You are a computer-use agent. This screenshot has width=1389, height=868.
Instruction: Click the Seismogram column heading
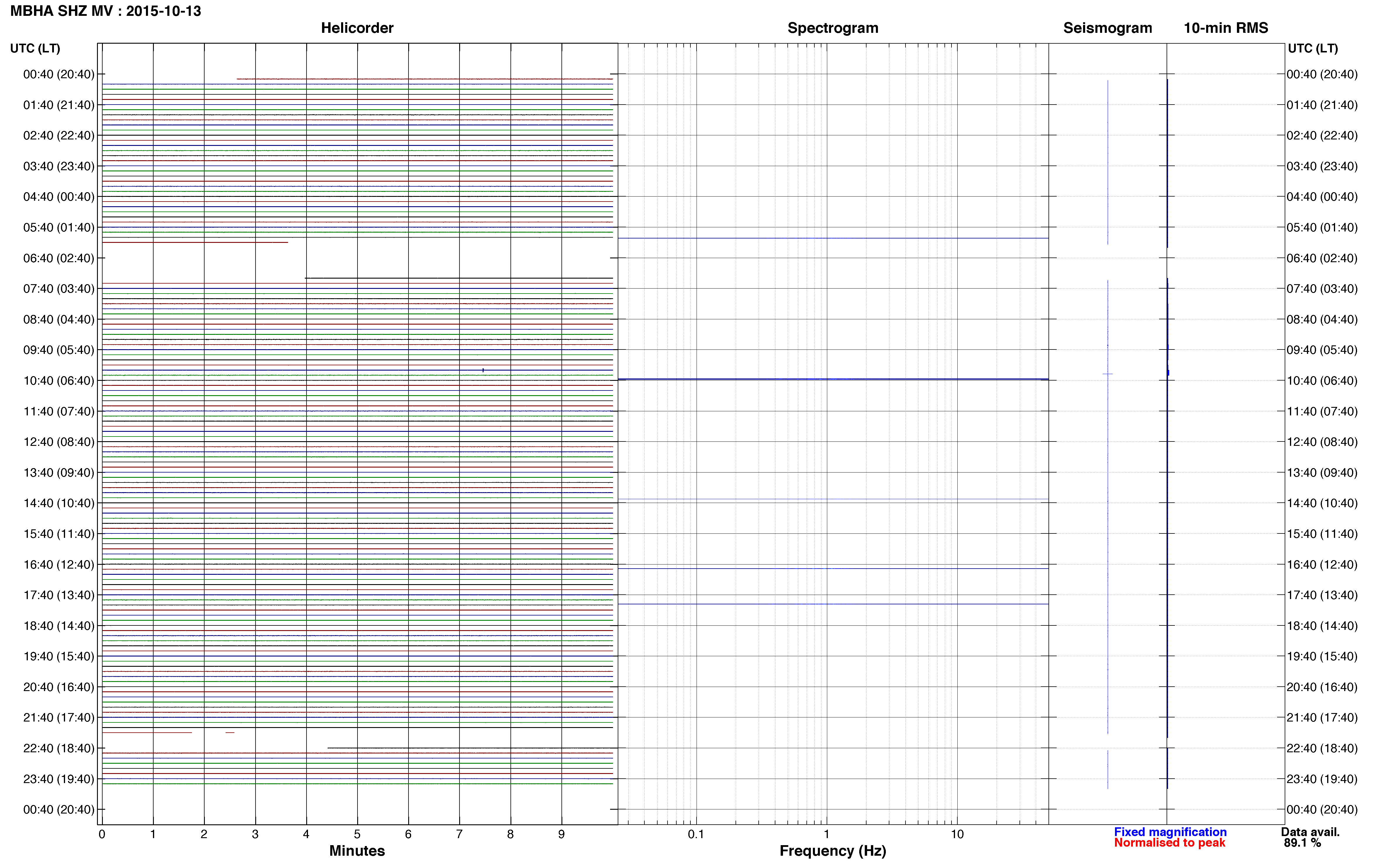(x=1108, y=28)
